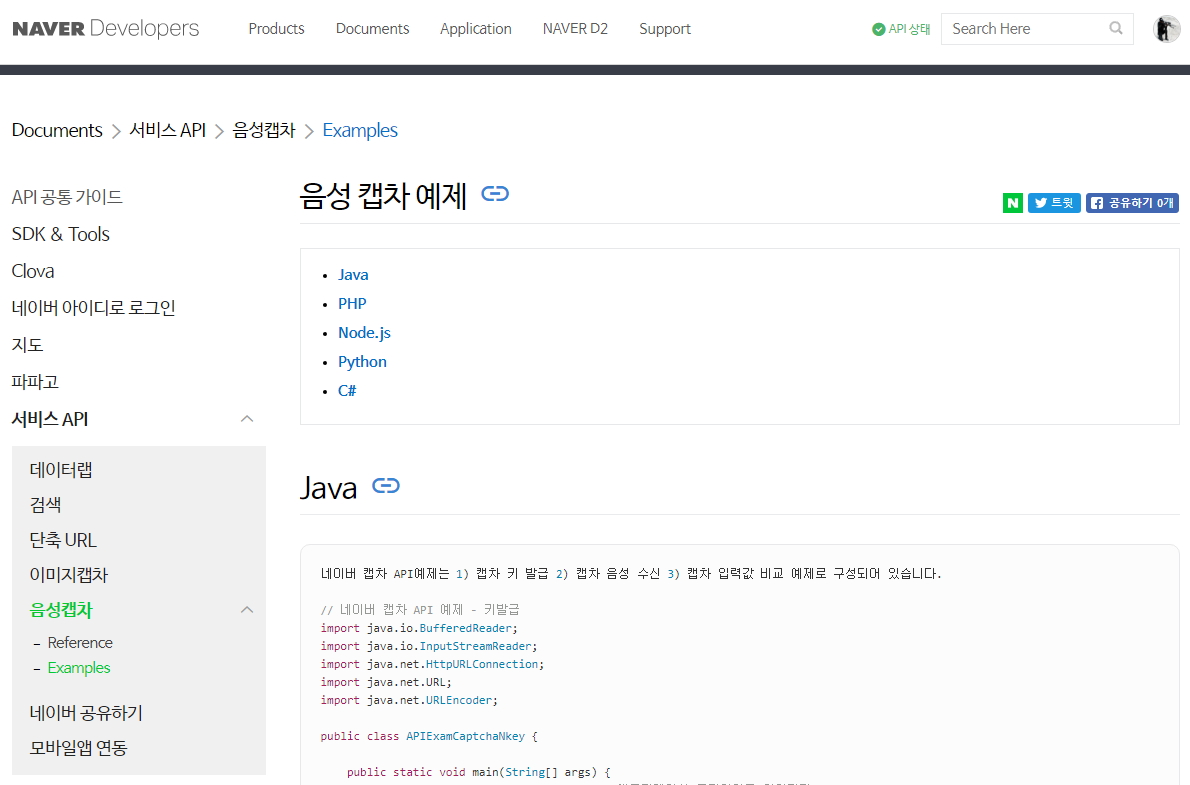The image size is (1190, 785).
Task: Jump to the Node.js example link
Action: click(x=364, y=333)
